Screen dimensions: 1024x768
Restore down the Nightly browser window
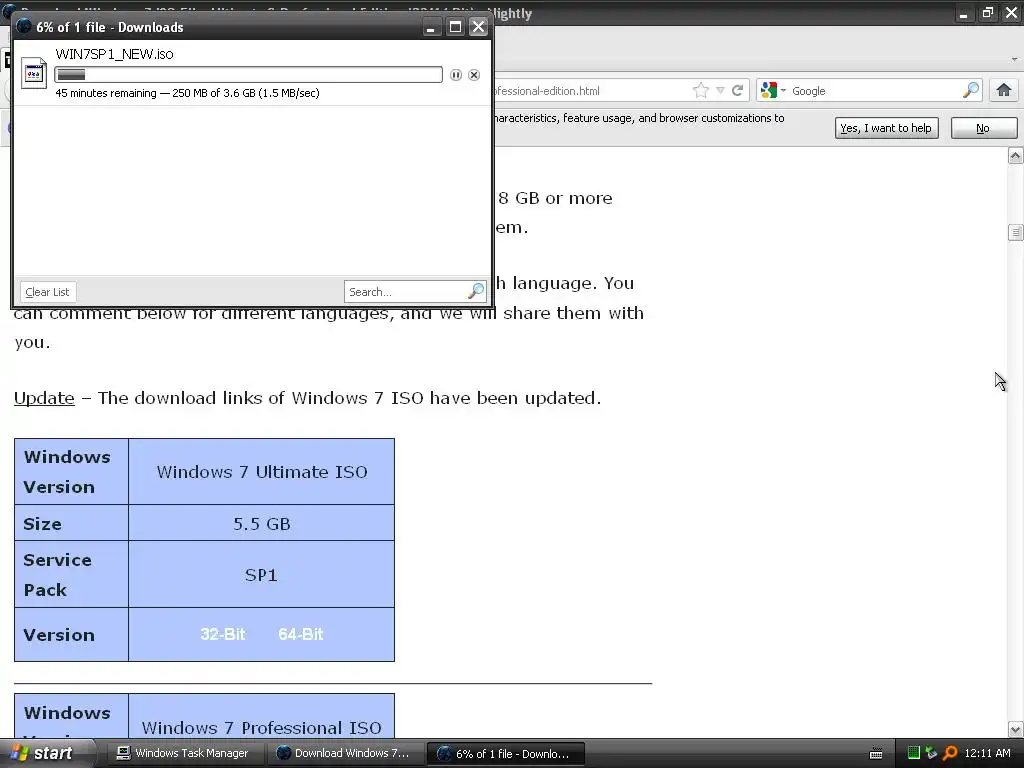point(987,12)
